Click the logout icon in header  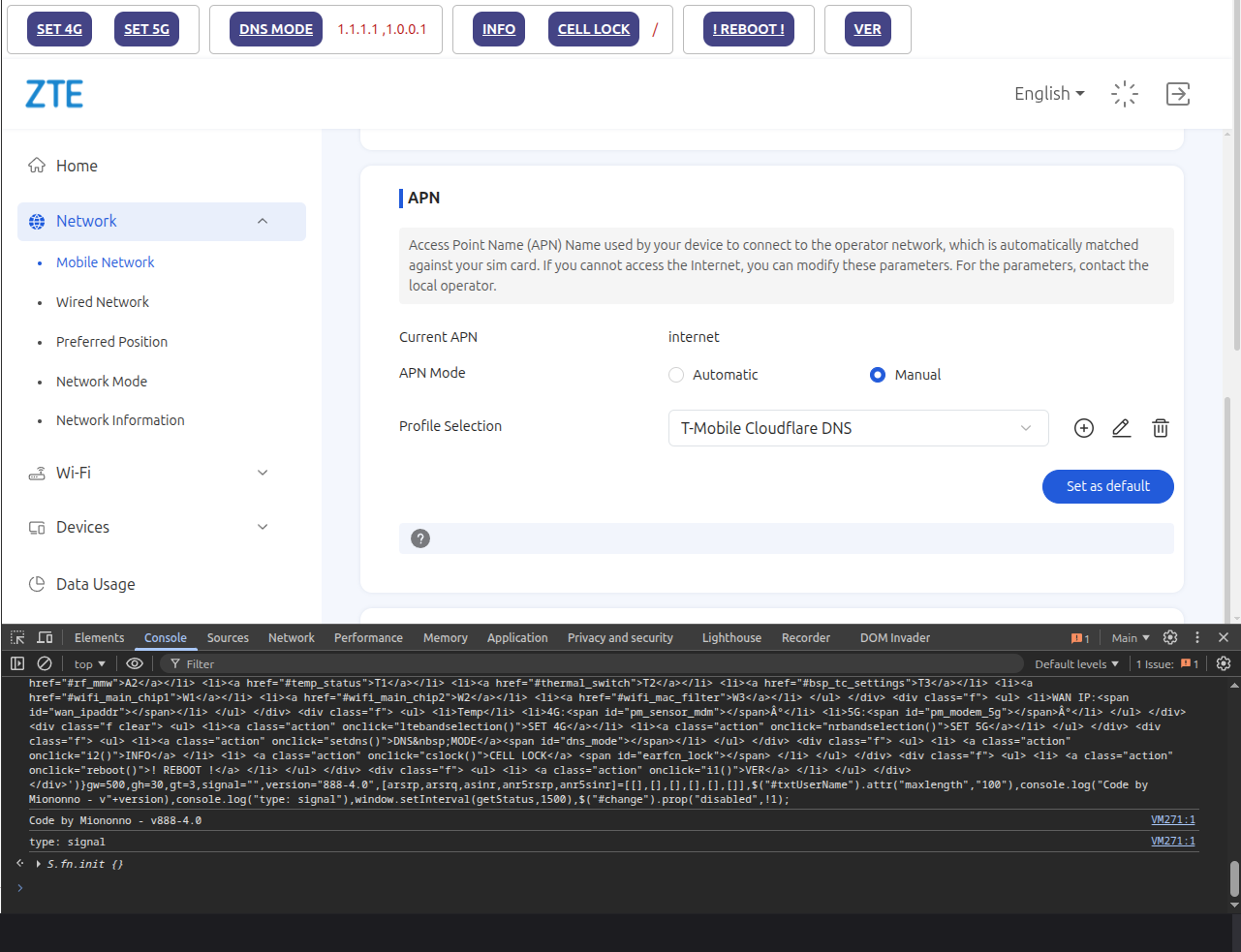click(1177, 94)
